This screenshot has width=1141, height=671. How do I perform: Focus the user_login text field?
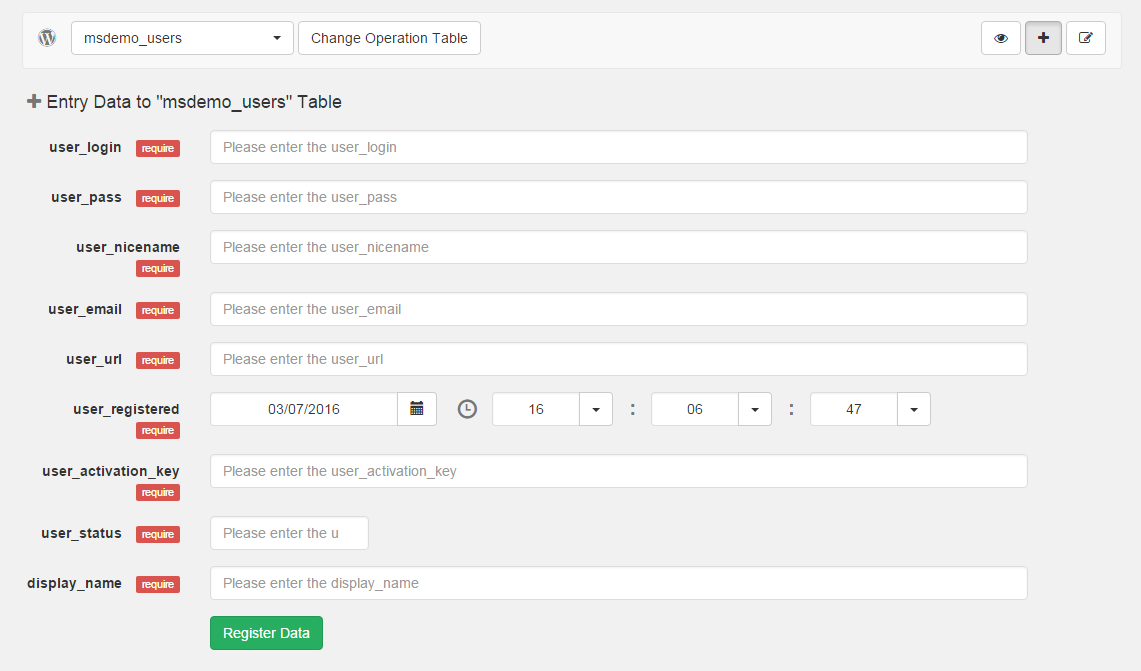tap(618, 147)
